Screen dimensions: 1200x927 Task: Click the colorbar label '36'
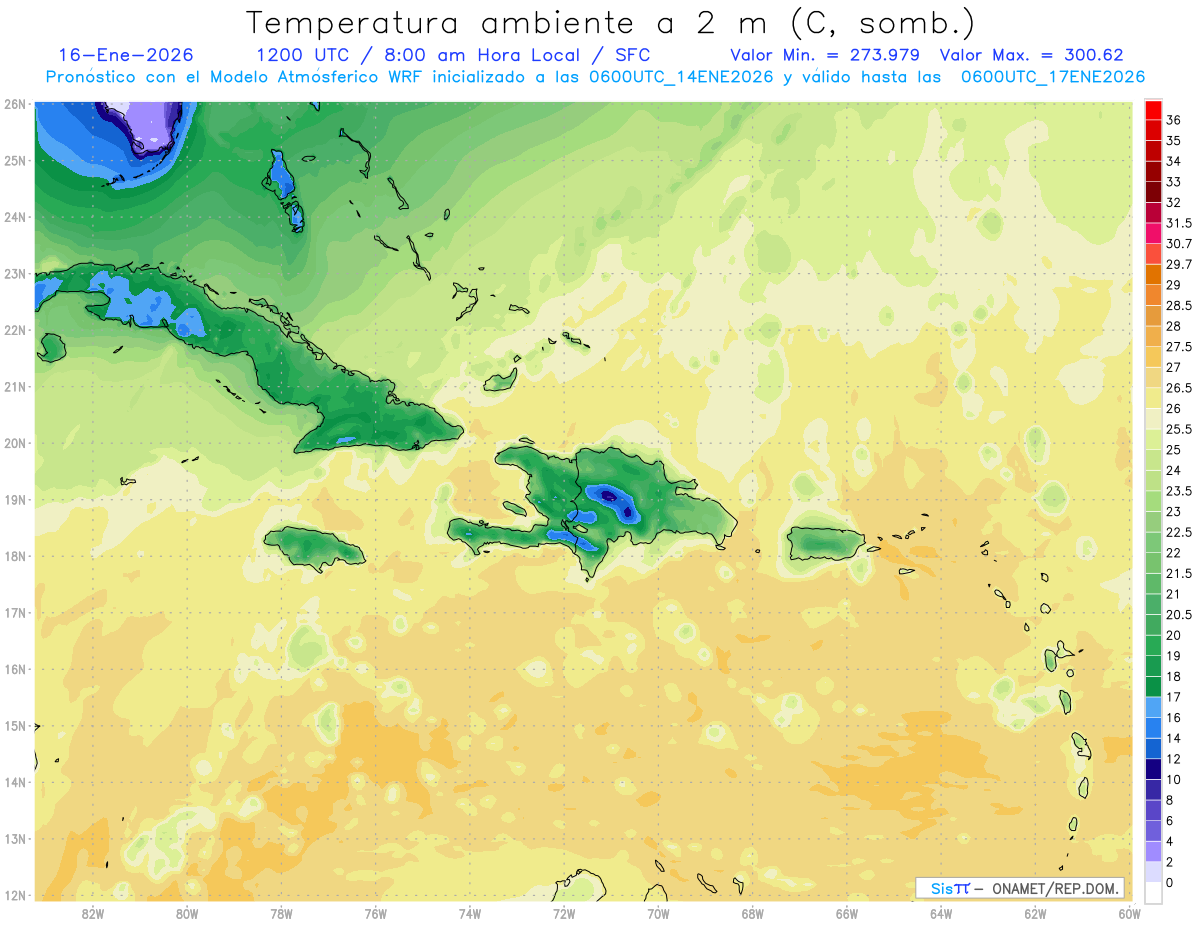[1174, 120]
